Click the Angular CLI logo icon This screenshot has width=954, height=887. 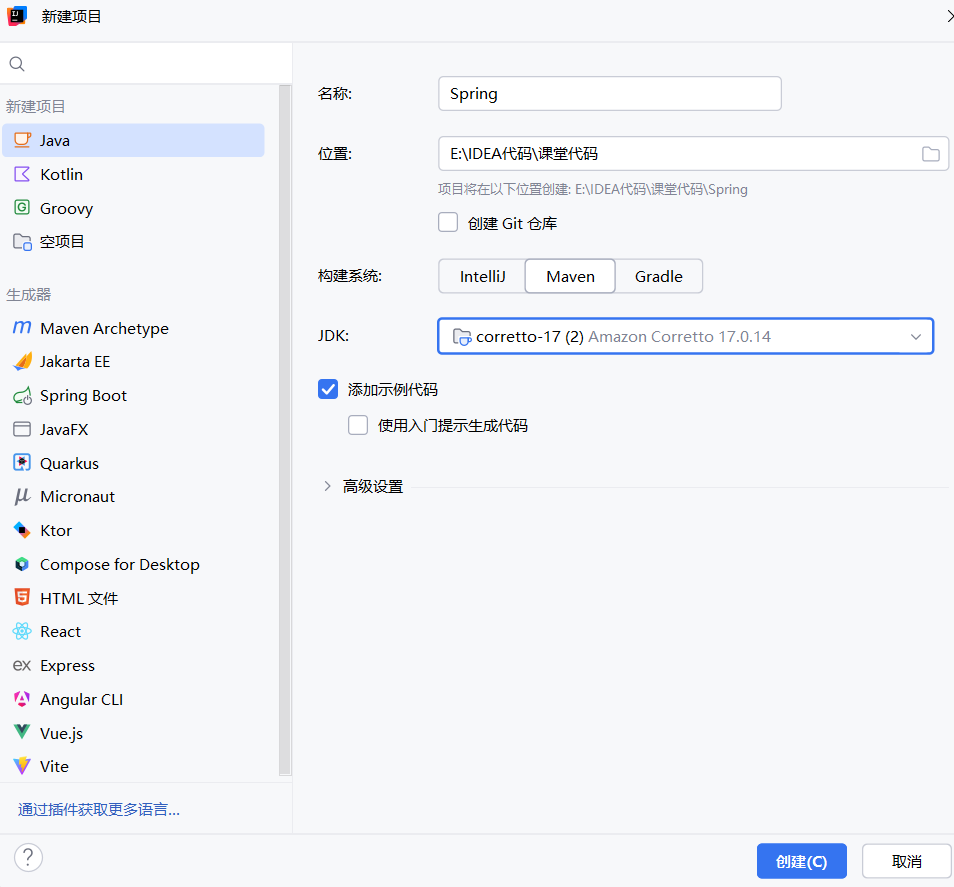(22, 699)
